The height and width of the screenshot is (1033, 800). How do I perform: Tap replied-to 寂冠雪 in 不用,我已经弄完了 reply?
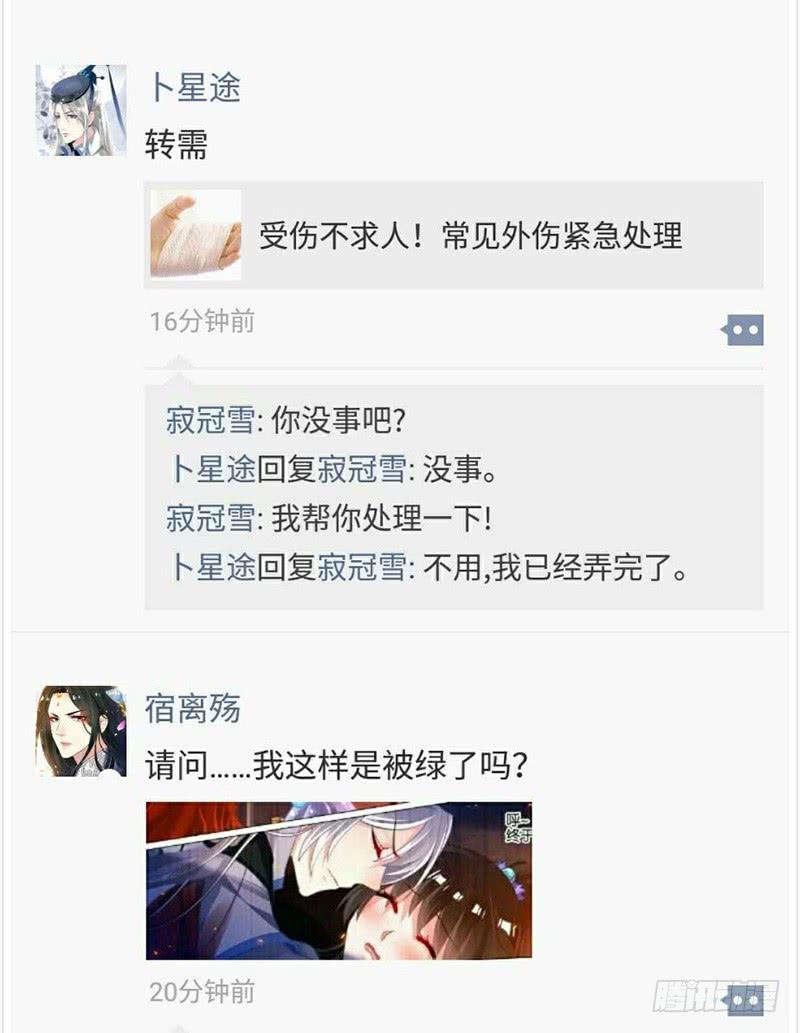coord(362,567)
